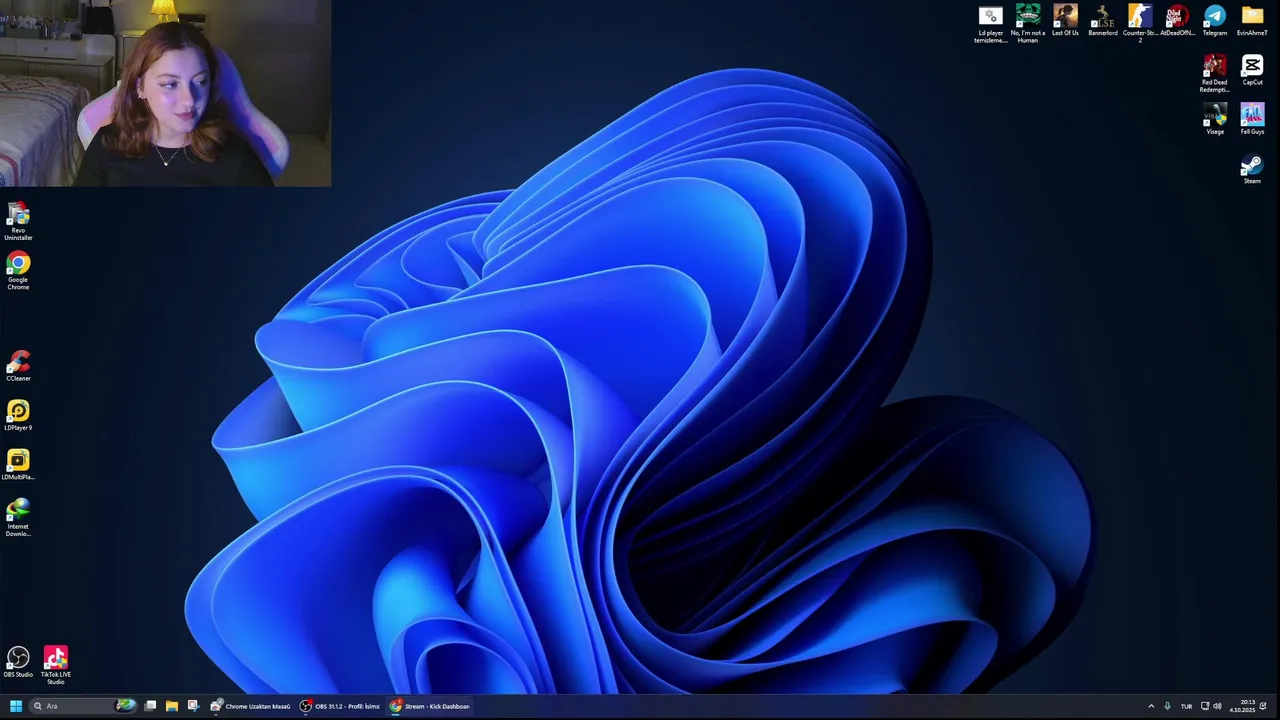Switch to OBS 31.1.2 taskbar window
Viewport: 1280px width, 720px height.
coord(340,706)
